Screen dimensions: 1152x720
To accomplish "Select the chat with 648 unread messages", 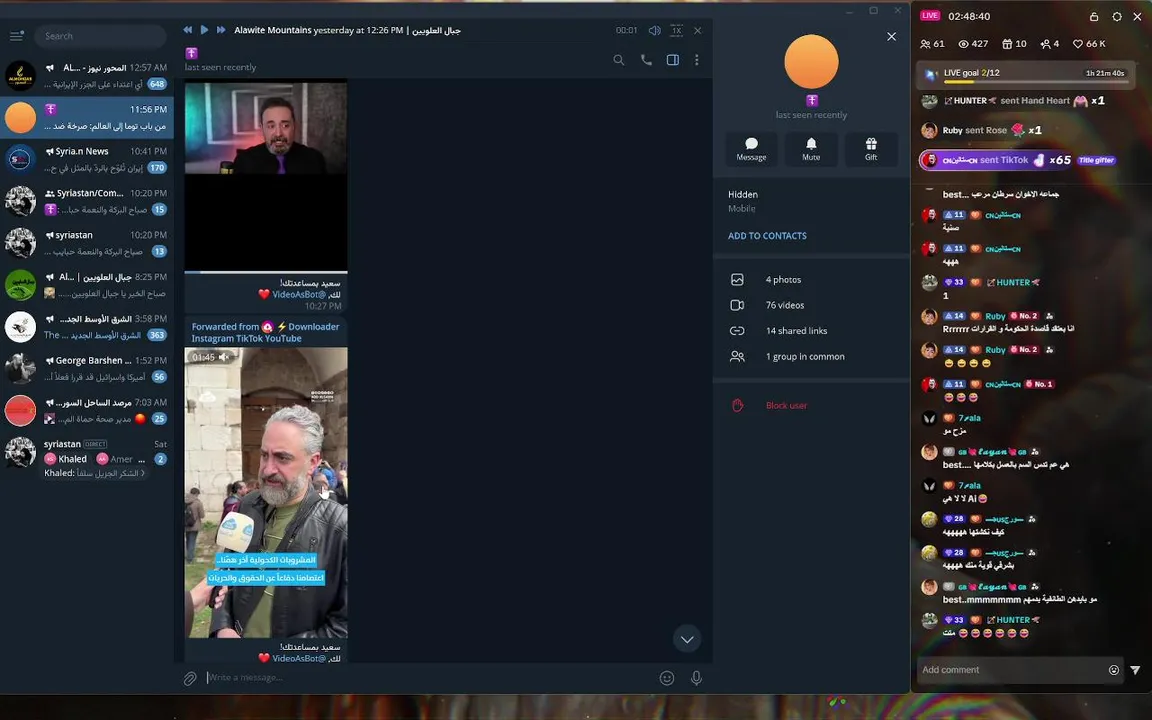I will click(87, 76).
